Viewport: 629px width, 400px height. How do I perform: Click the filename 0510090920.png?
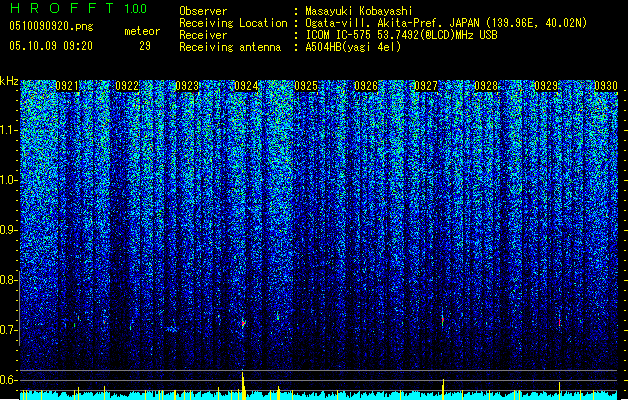tap(51, 26)
